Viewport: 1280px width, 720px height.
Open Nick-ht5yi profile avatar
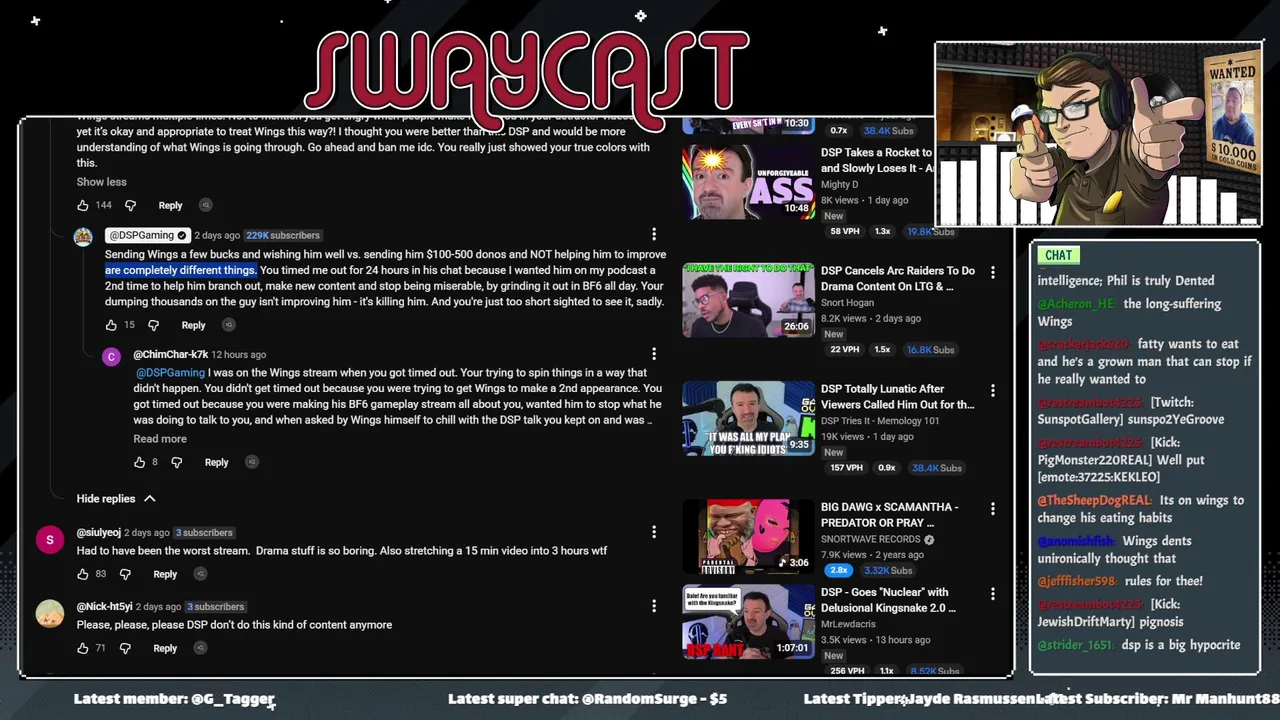click(x=50, y=613)
